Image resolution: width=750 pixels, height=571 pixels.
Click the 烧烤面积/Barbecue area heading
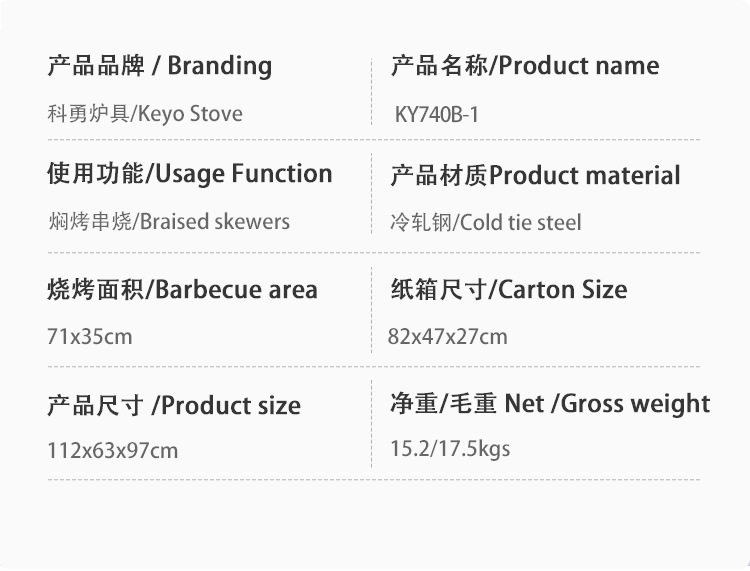coord(182,290)
